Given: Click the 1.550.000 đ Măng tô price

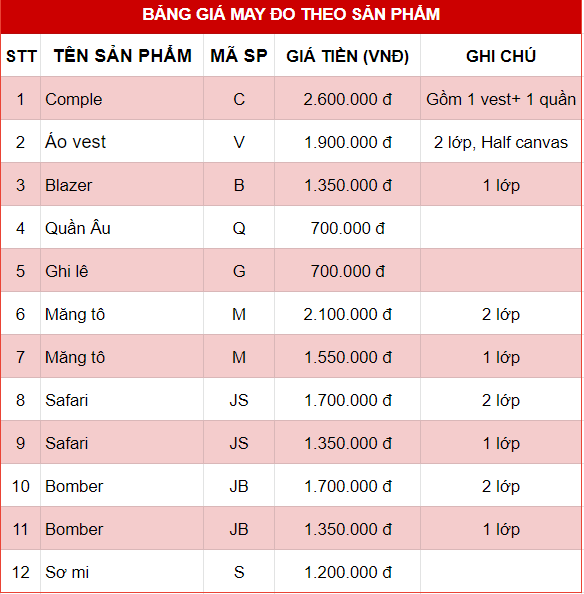Looking at the screenshot, I should [348, 357].
